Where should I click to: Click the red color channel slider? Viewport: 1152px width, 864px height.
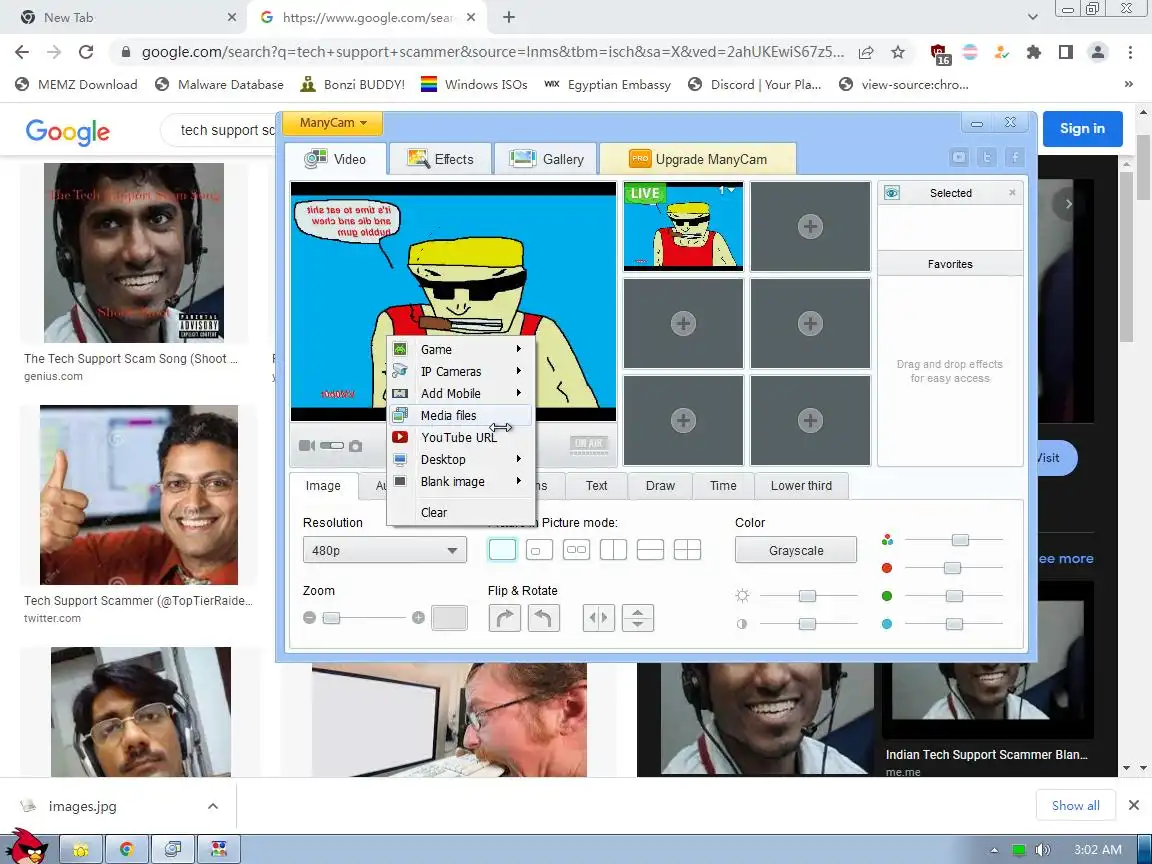[952, 568]
